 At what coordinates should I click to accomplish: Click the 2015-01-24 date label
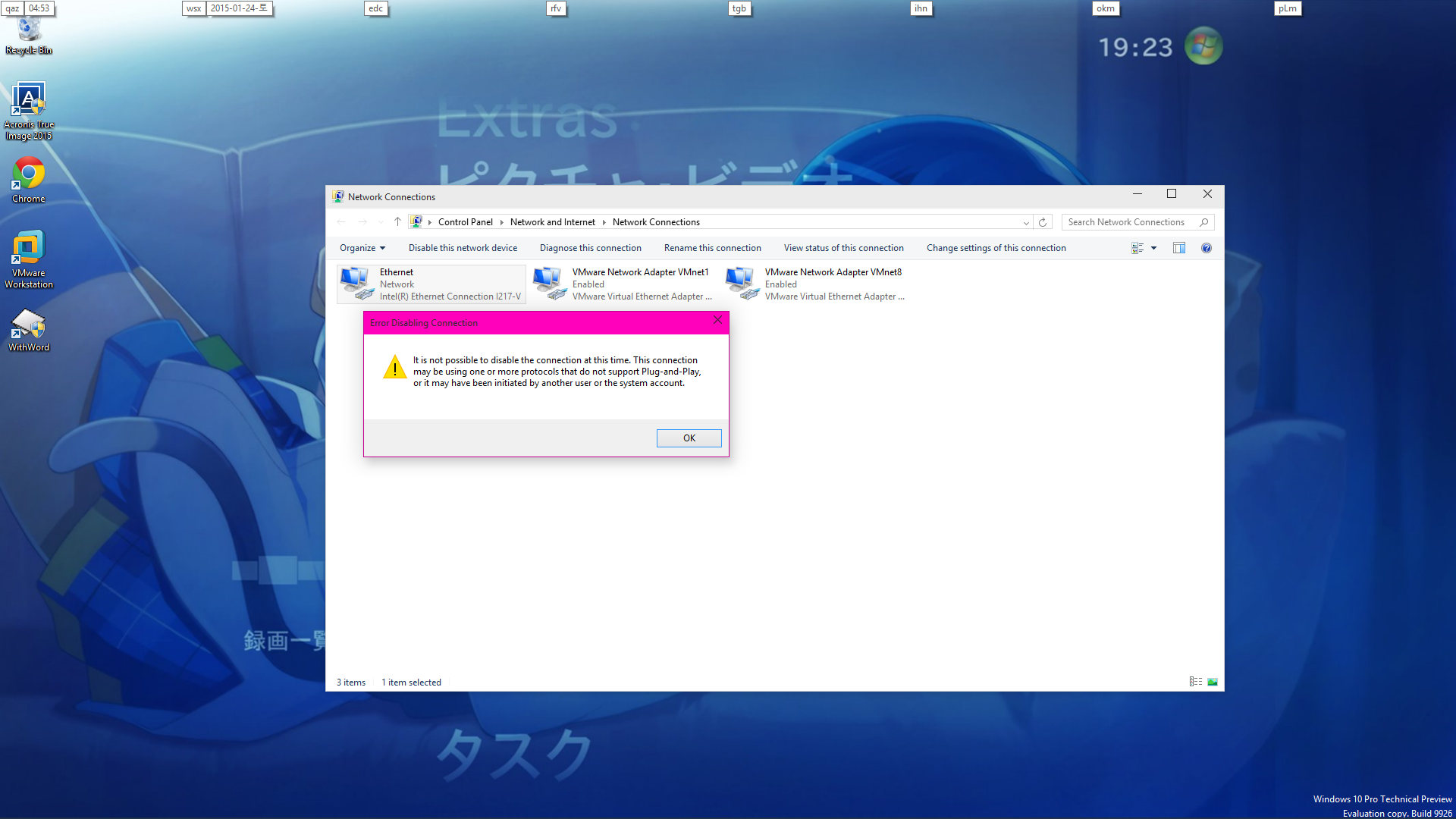(x=239, y=8)
